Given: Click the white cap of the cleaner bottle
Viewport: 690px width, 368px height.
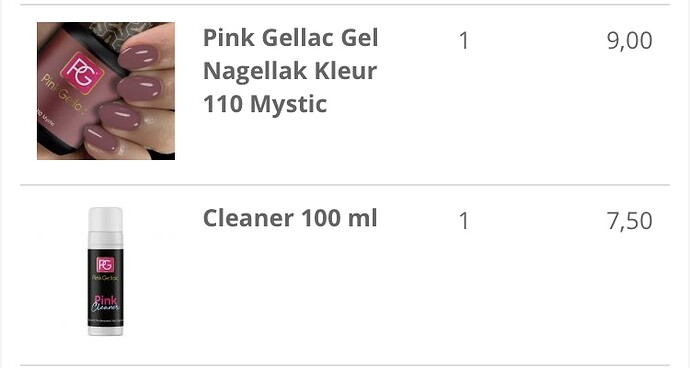Looking at the screenshot, I should [x=105, y=219].
